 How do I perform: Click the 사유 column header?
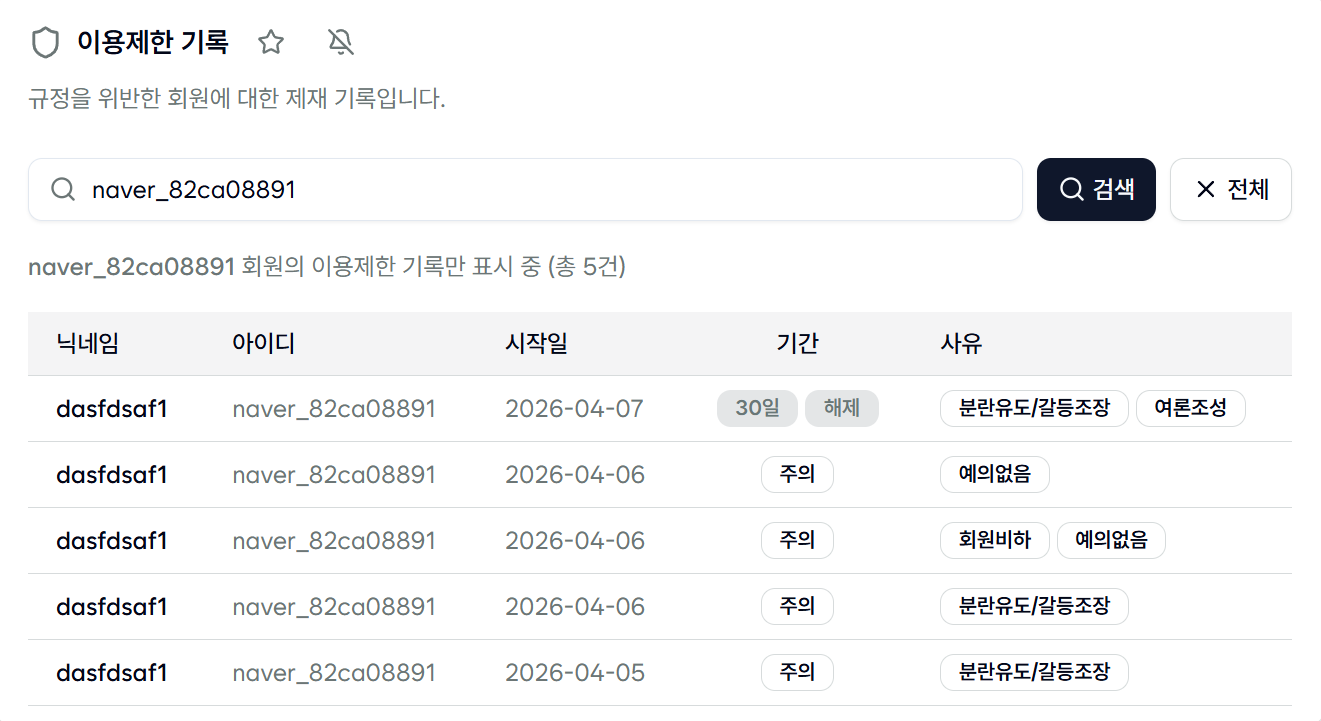tap(961, 344)
